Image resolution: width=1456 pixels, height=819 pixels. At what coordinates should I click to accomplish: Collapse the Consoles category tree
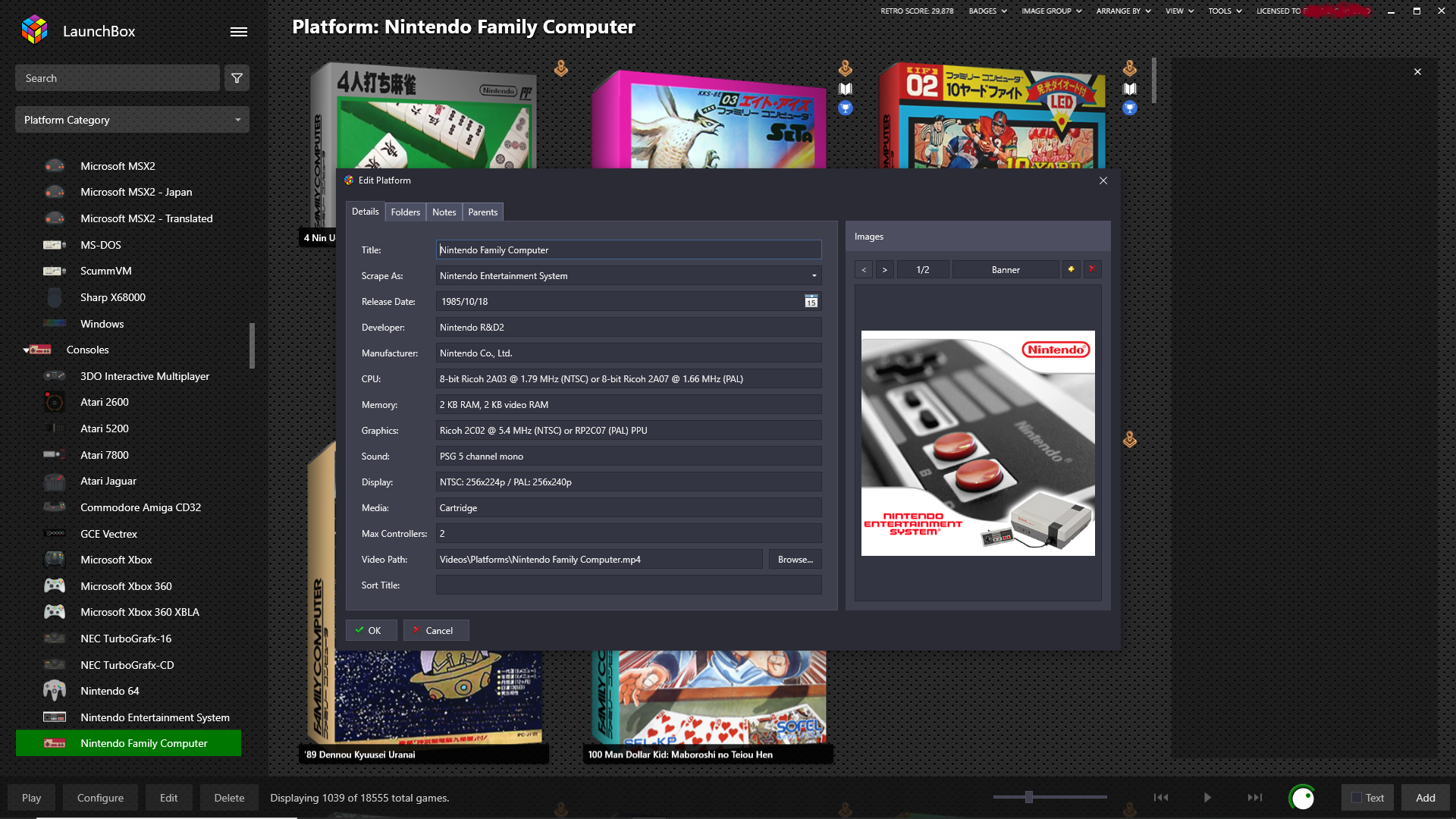(26, 350)
